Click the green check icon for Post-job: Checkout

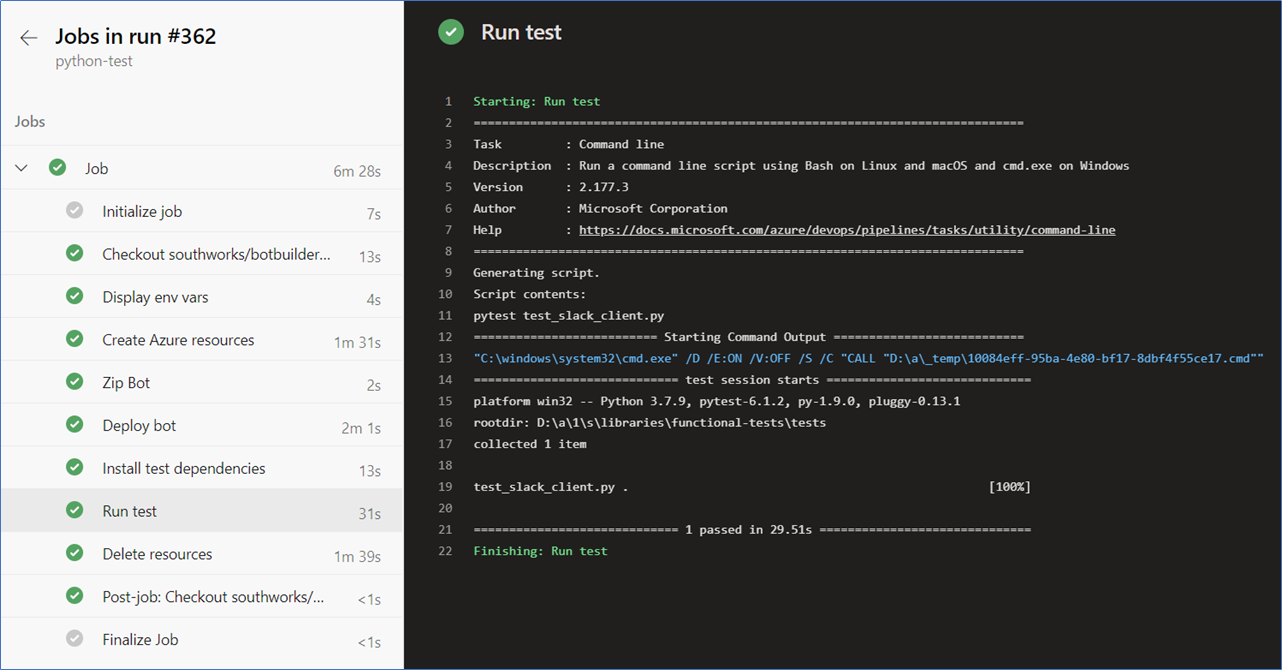click(75, 596)
